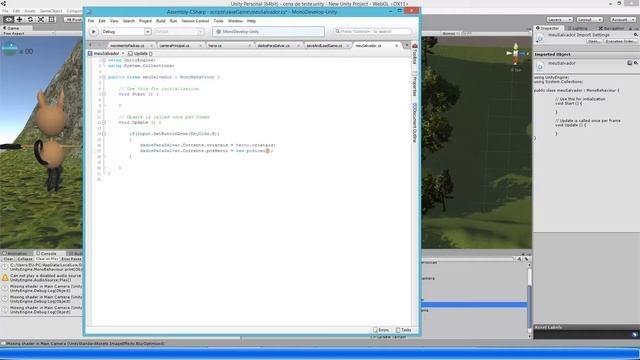Click the Execution Order button
Image resolution: width=640 pixels, height=360 pixels.
point(620,41)
